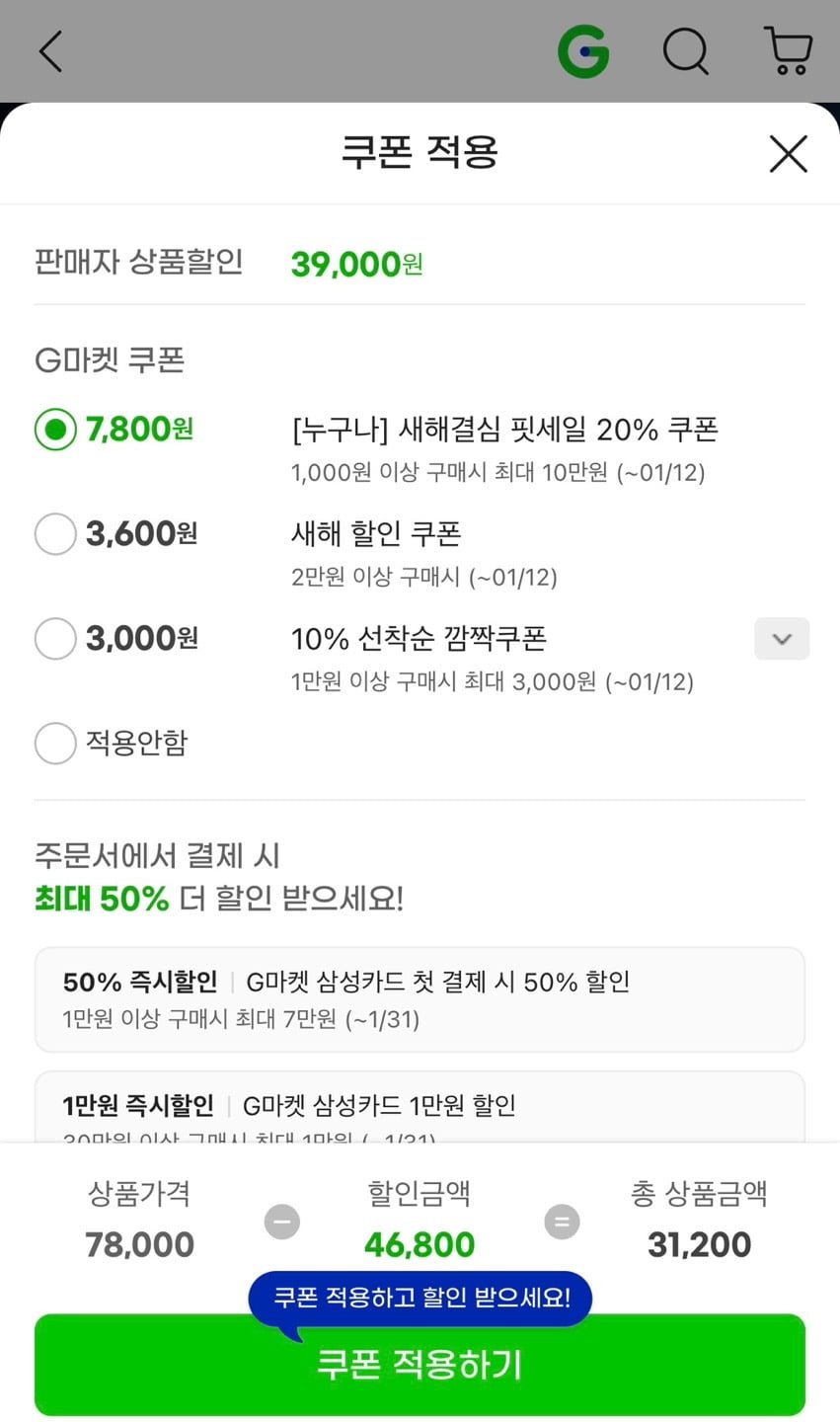Open Gmarket home via the G logo
Image resolution: width=840 pixels, height=1422 pixels.
pos(583,51)
